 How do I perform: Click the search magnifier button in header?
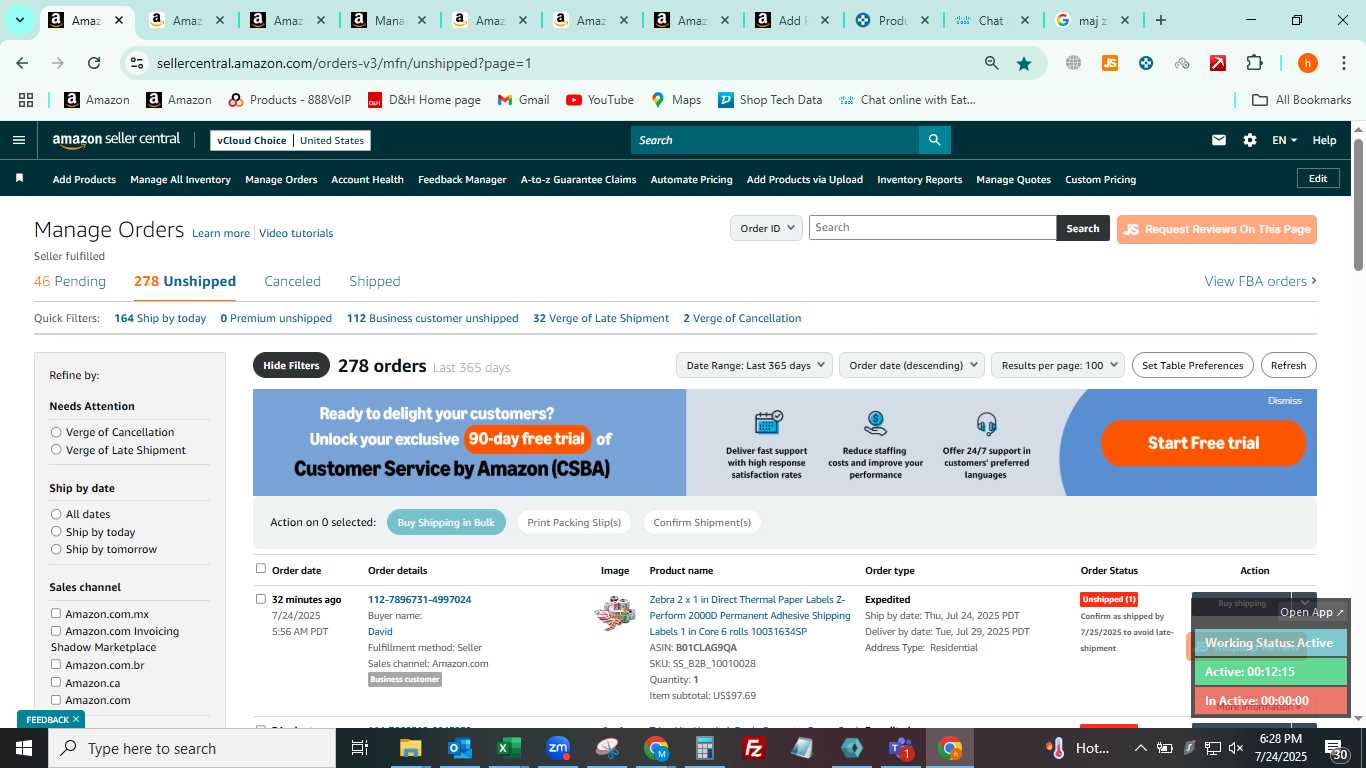[x=934, y=140]
